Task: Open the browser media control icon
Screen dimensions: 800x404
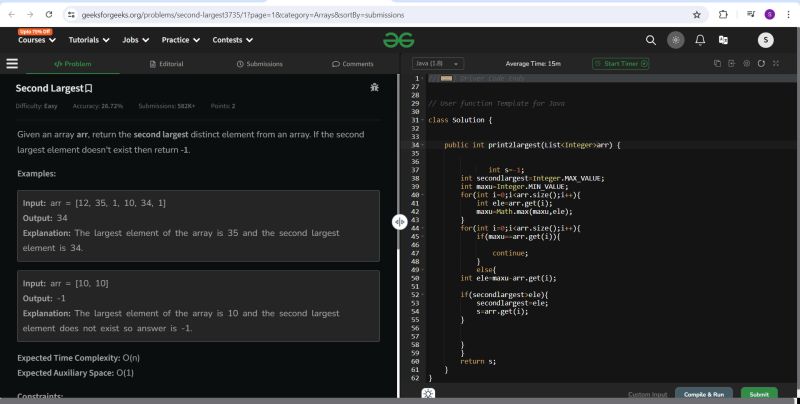Action: (x=751, y=14)
